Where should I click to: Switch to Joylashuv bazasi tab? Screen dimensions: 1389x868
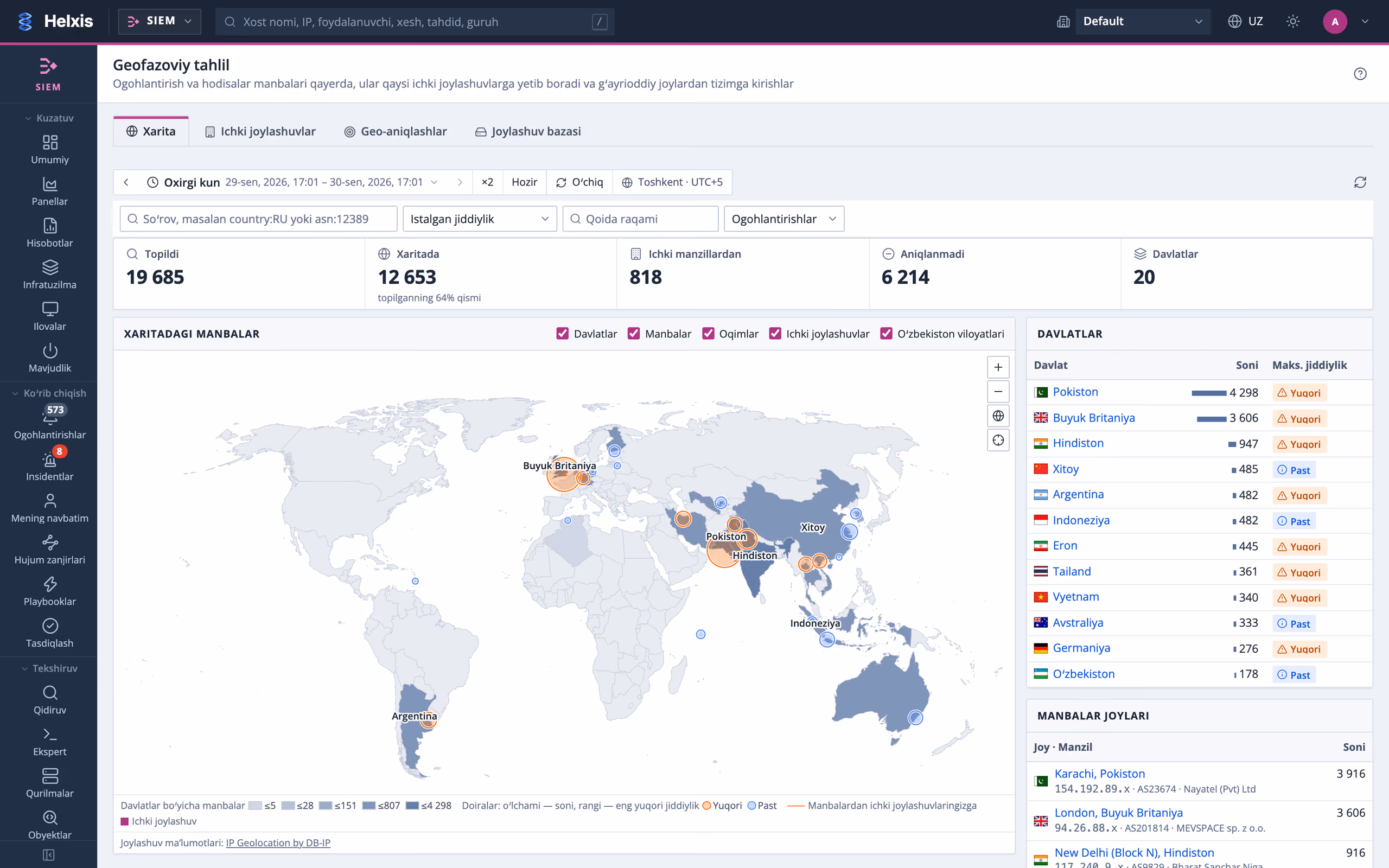[528, 131]
